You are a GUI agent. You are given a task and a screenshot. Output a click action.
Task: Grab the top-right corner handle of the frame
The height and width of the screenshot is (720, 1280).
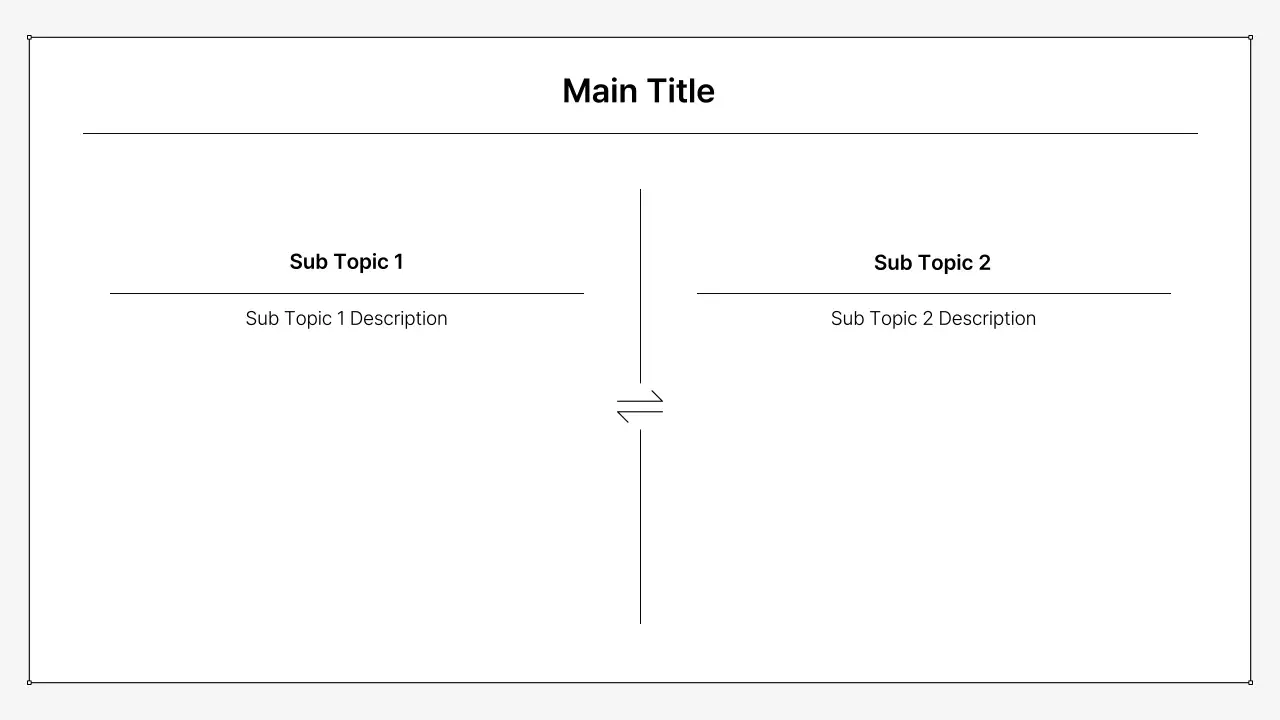(x=1250, y=37)
